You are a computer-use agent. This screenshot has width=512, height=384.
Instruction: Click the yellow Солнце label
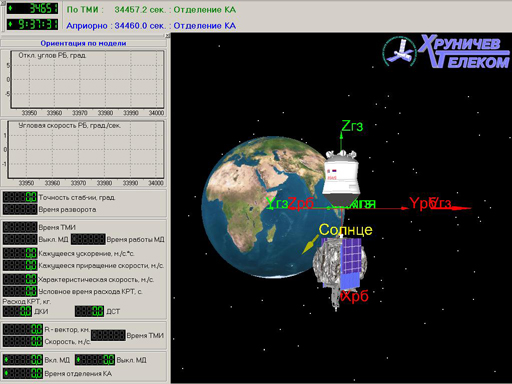click(346, 229)
